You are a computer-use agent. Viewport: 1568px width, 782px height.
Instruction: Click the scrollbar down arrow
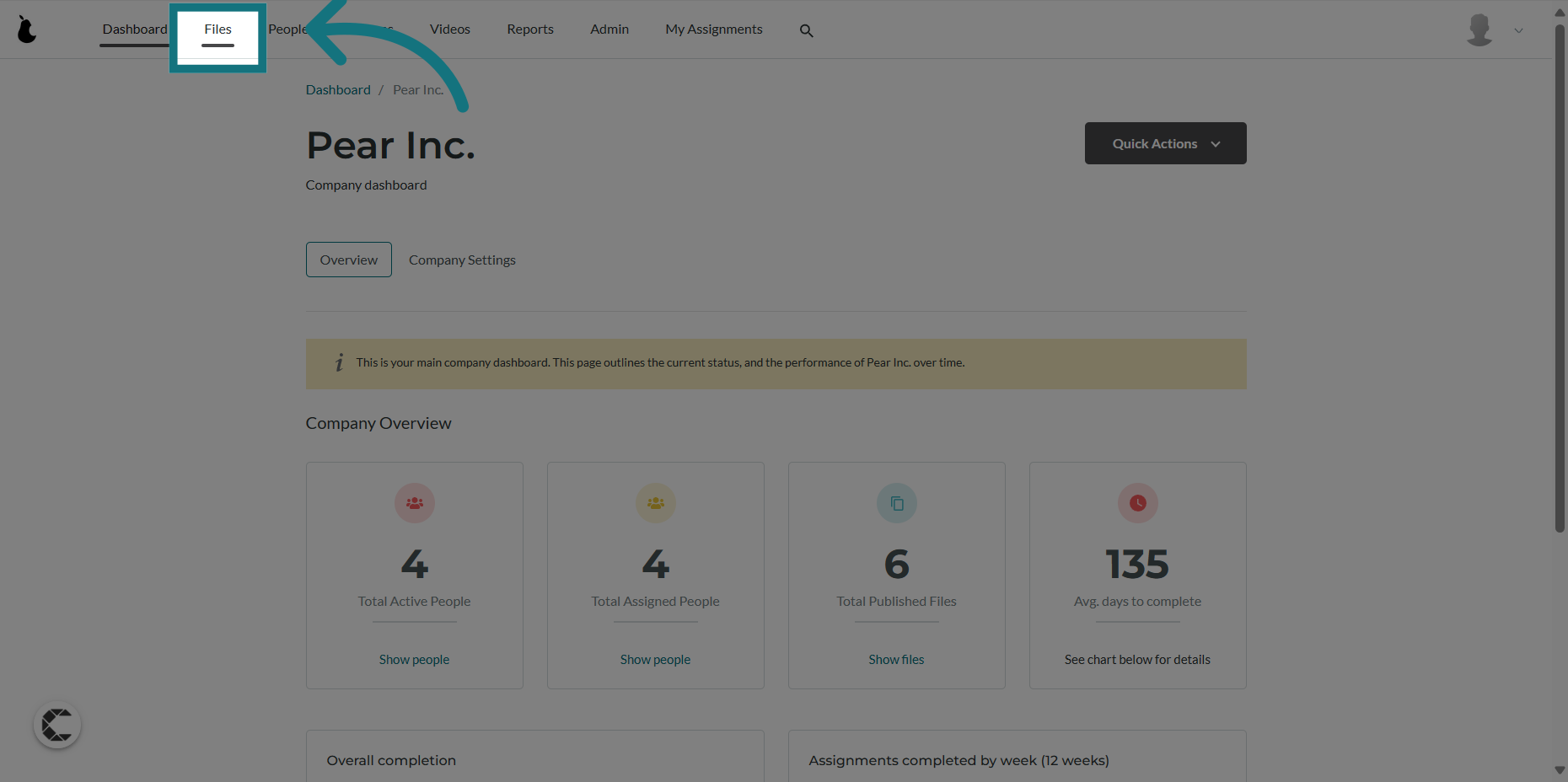[x=1560, y=770]
